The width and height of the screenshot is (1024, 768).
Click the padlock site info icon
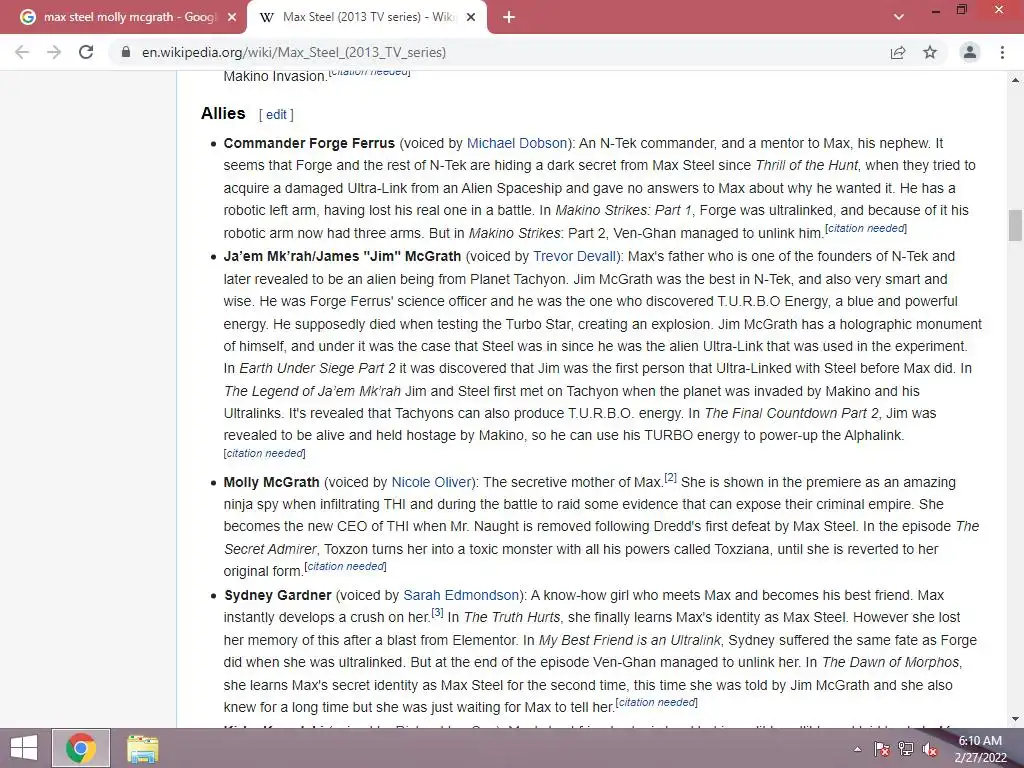pos(126,52)
